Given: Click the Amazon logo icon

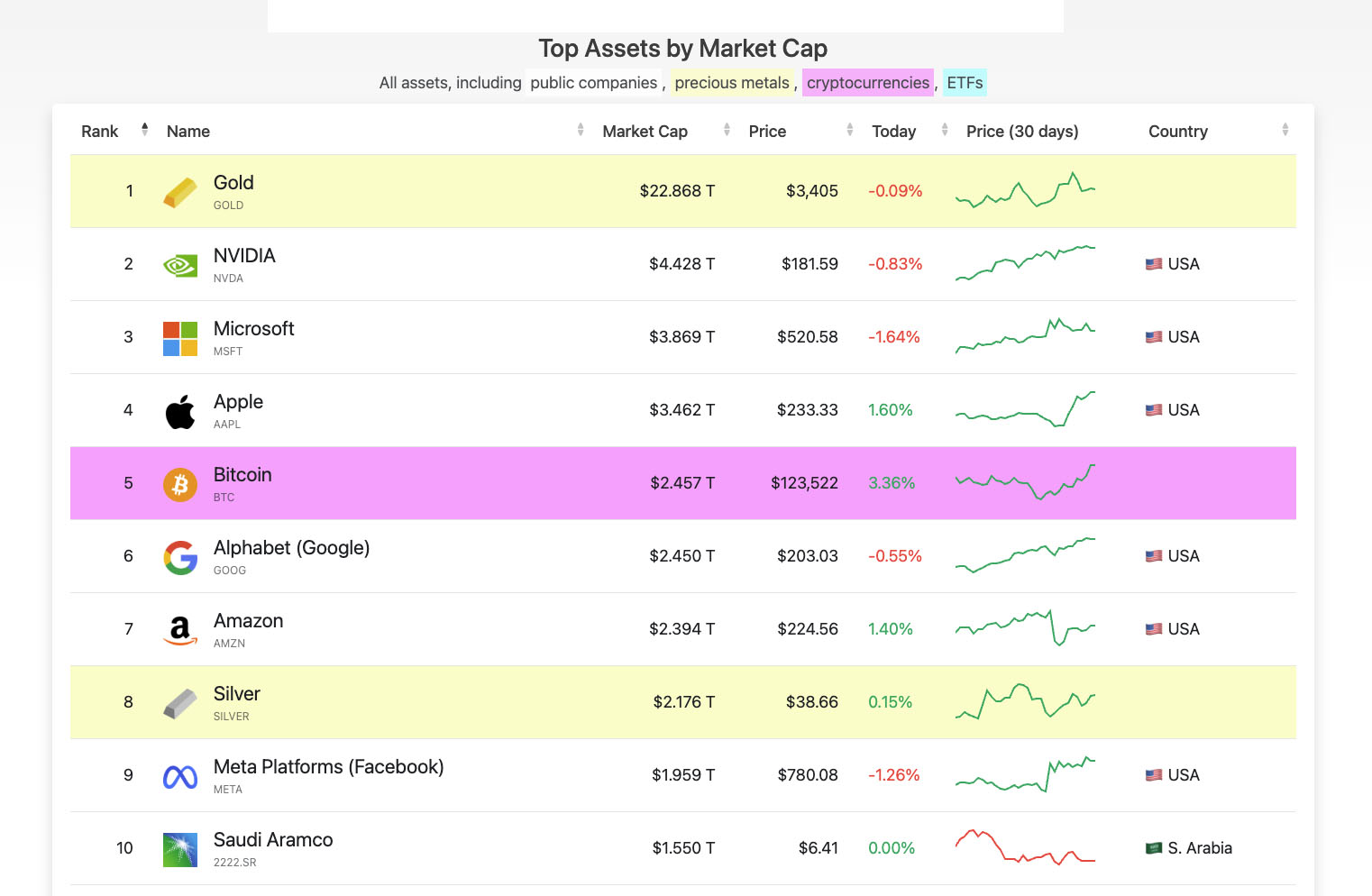Looking at the screenshot, I should pos(180,630).
